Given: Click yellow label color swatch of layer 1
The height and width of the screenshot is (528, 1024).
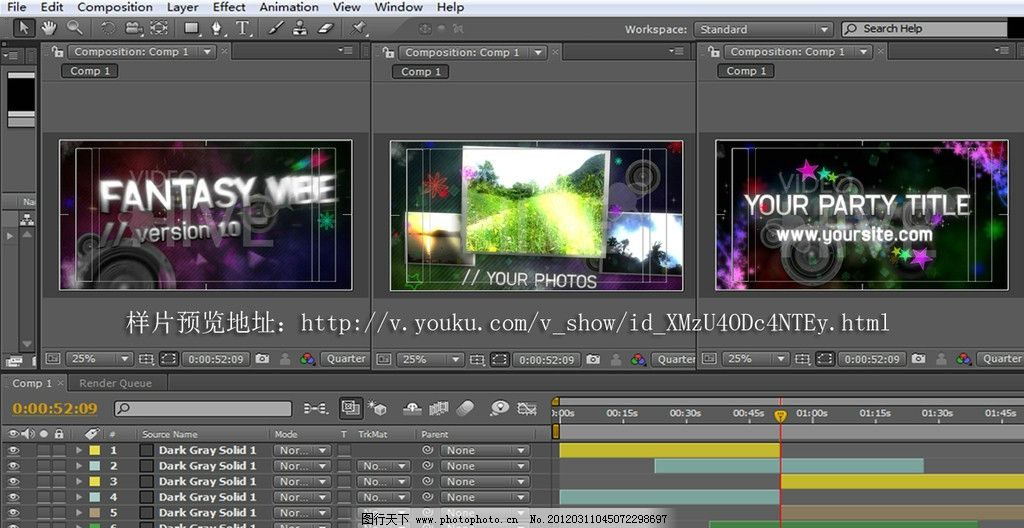Looking at the screenshot, I should click(95, 451).
